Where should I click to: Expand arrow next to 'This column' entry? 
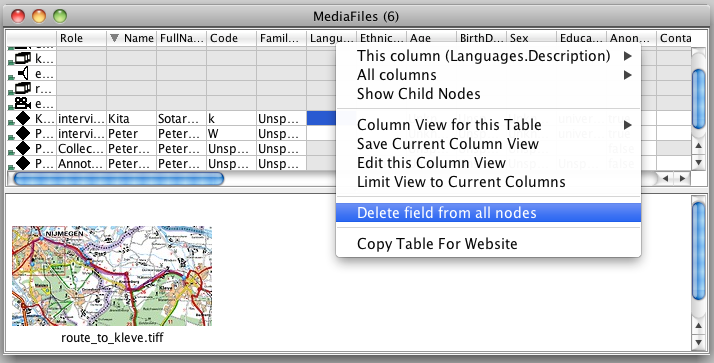click(628, 56)
